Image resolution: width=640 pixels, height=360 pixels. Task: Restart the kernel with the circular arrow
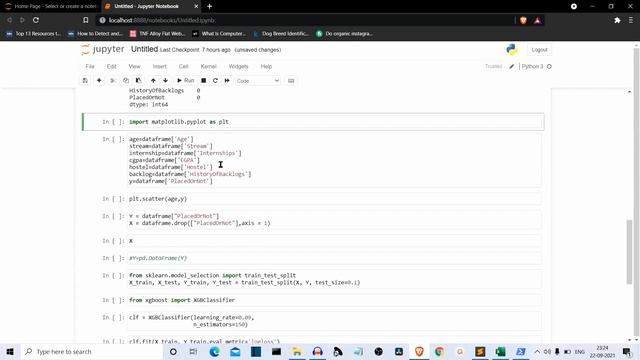[x=215, y=81]
